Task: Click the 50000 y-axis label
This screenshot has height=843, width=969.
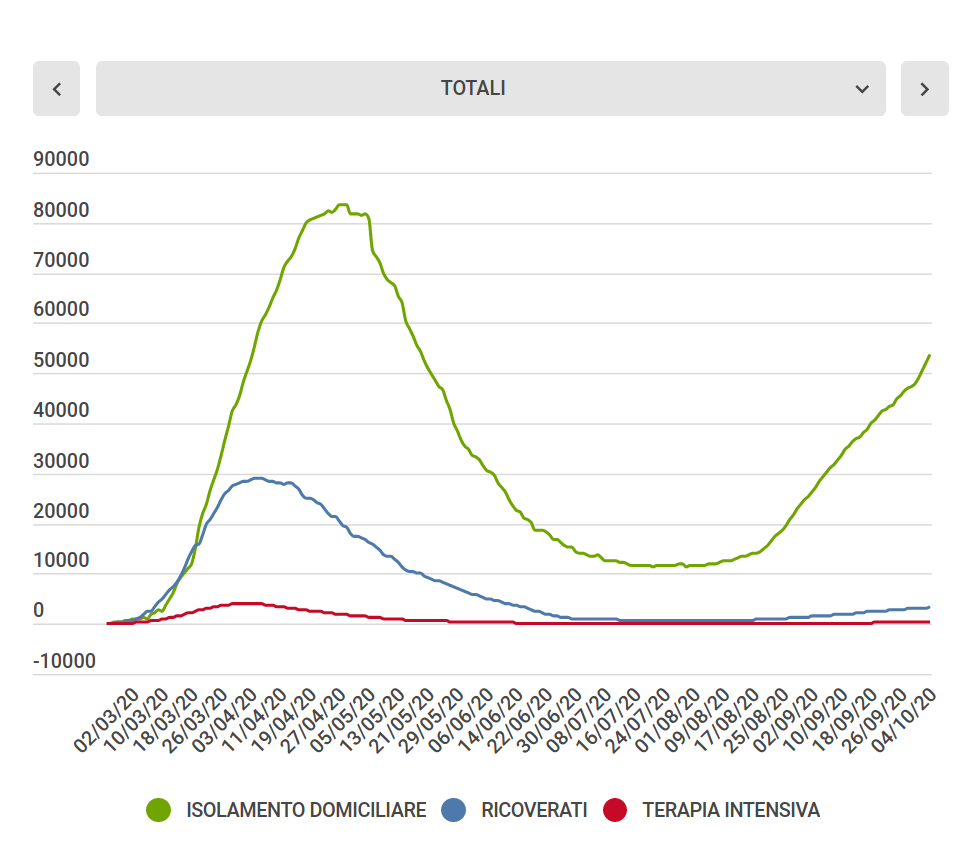Action: [x=61, y=360]
